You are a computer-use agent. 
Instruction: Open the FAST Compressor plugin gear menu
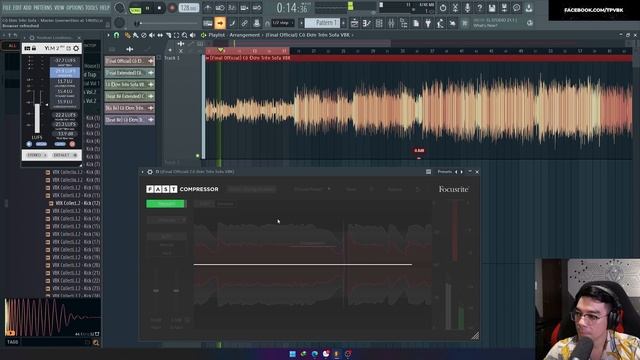pos(150,172)
